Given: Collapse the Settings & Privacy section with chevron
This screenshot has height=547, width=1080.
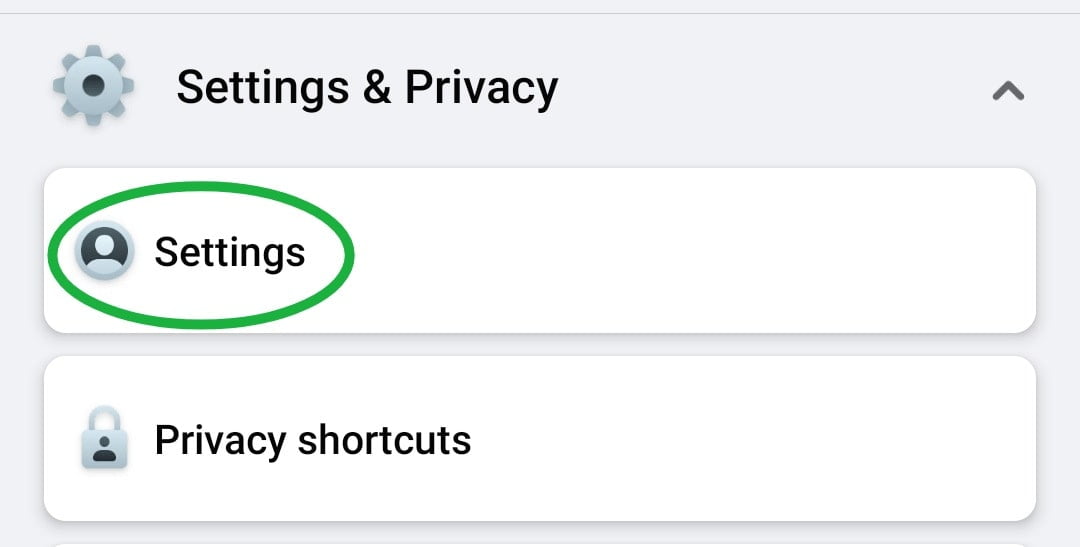Looking at the screenshot, I should (x=1008, y=90).
